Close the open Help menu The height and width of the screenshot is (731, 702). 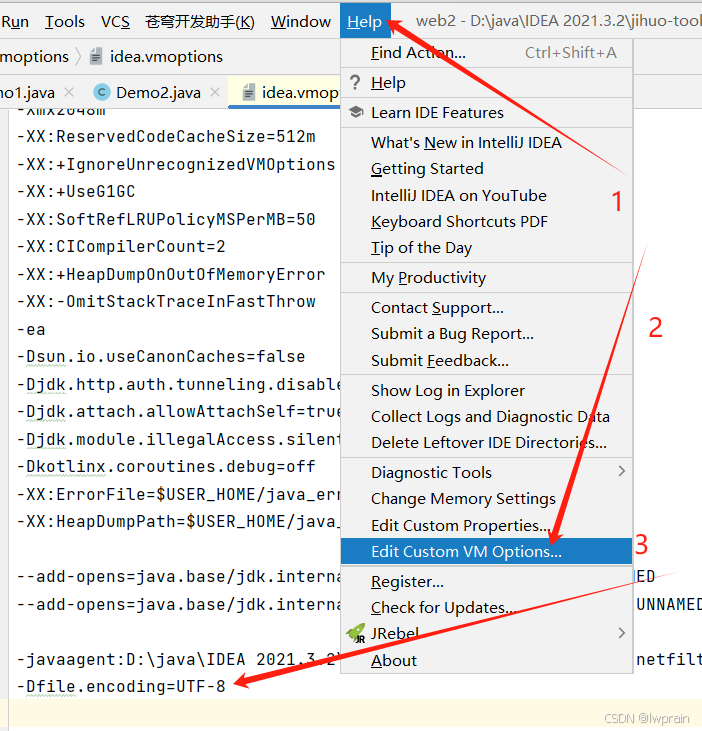pos(365,21)
